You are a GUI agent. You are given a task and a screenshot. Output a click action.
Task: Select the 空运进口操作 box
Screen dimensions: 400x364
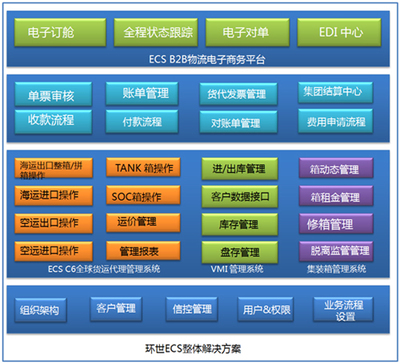tap(54, 251)
